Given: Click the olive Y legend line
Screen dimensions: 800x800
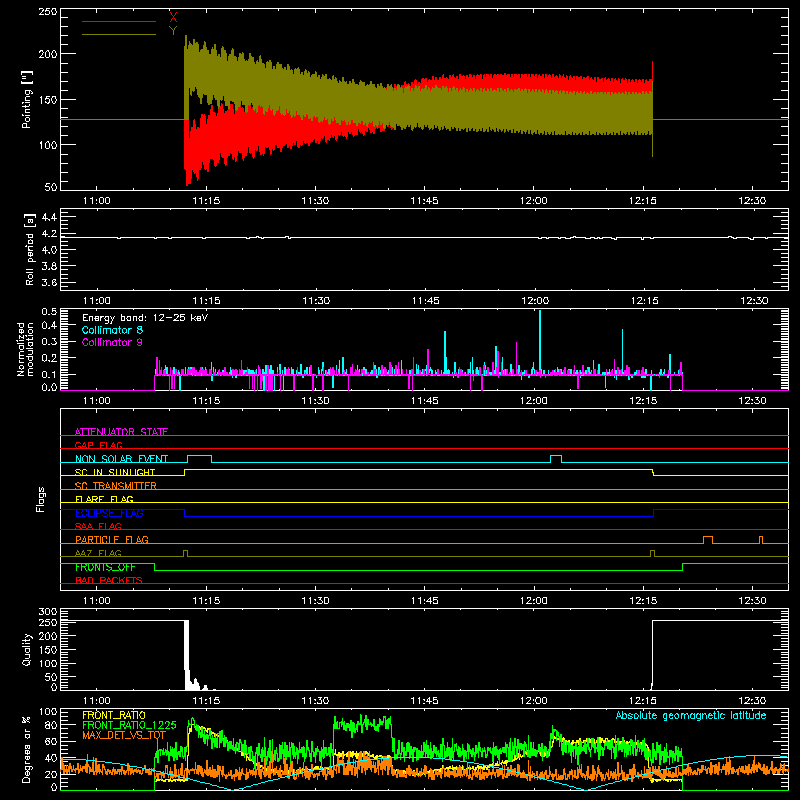Looking at the screenshot, I should click(119, 35).
